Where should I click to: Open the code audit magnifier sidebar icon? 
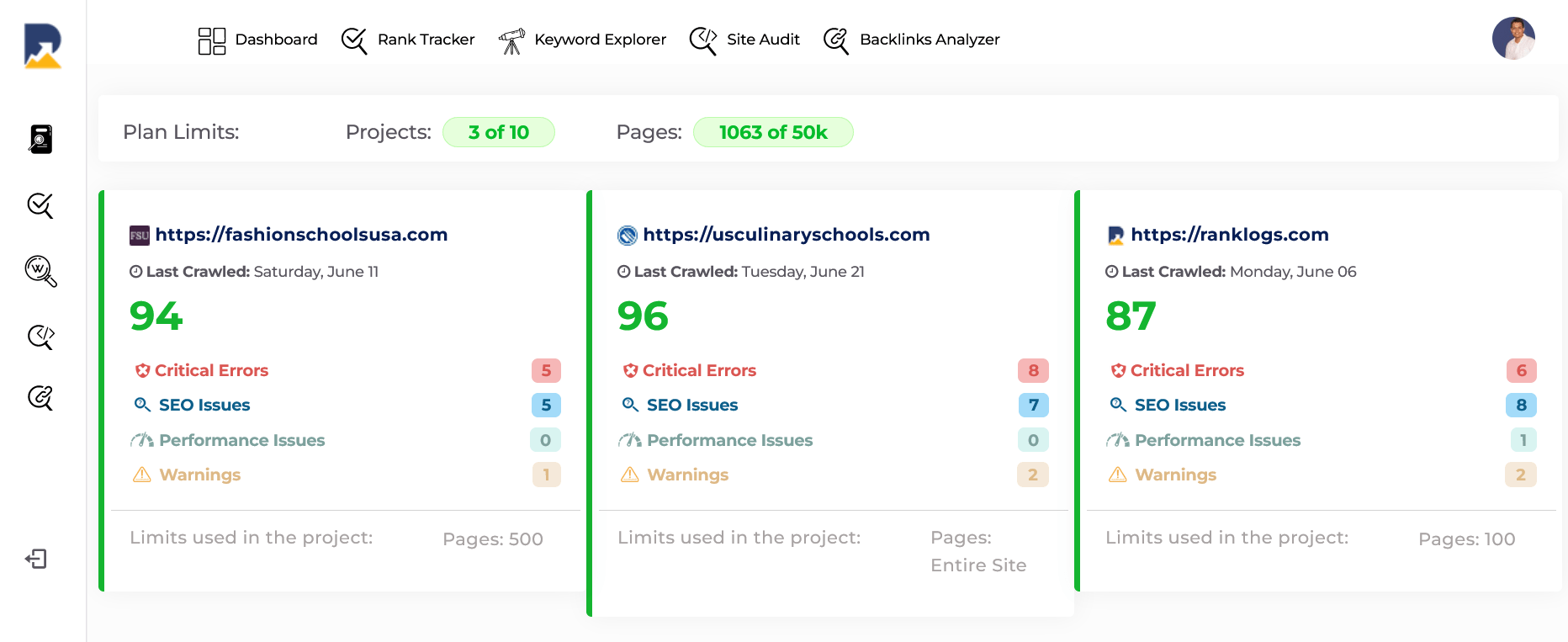click(40, 337)
